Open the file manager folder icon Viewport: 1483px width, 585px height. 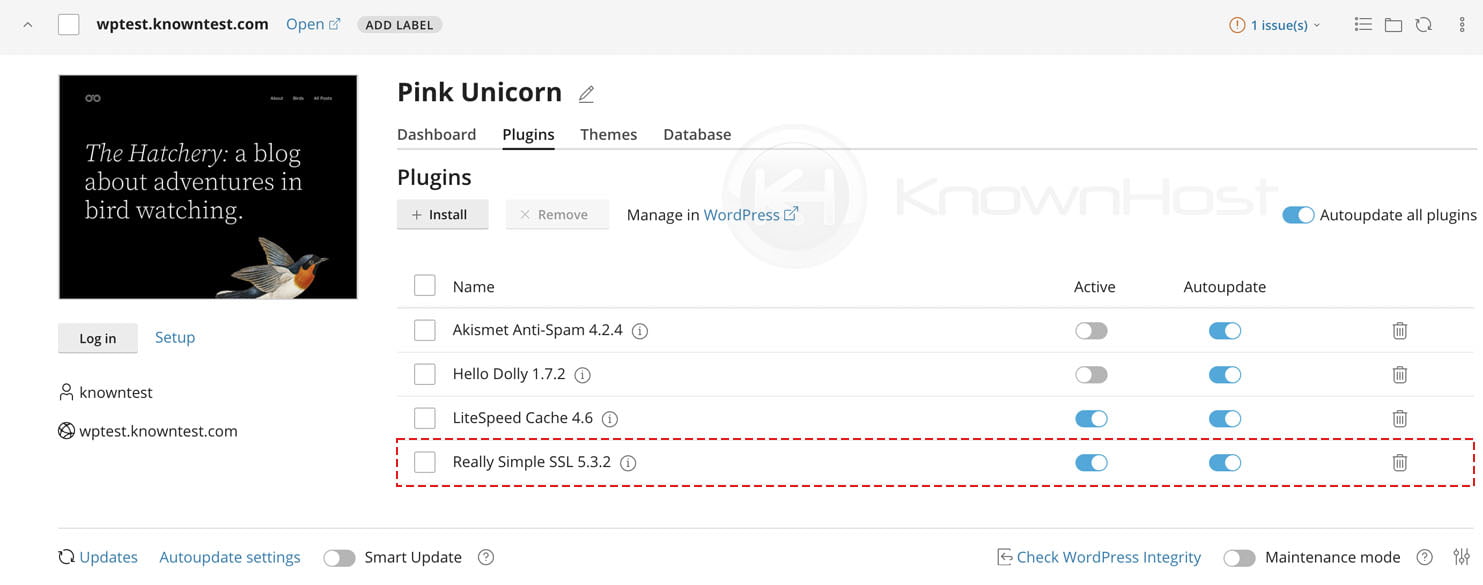coord(1393,24)
